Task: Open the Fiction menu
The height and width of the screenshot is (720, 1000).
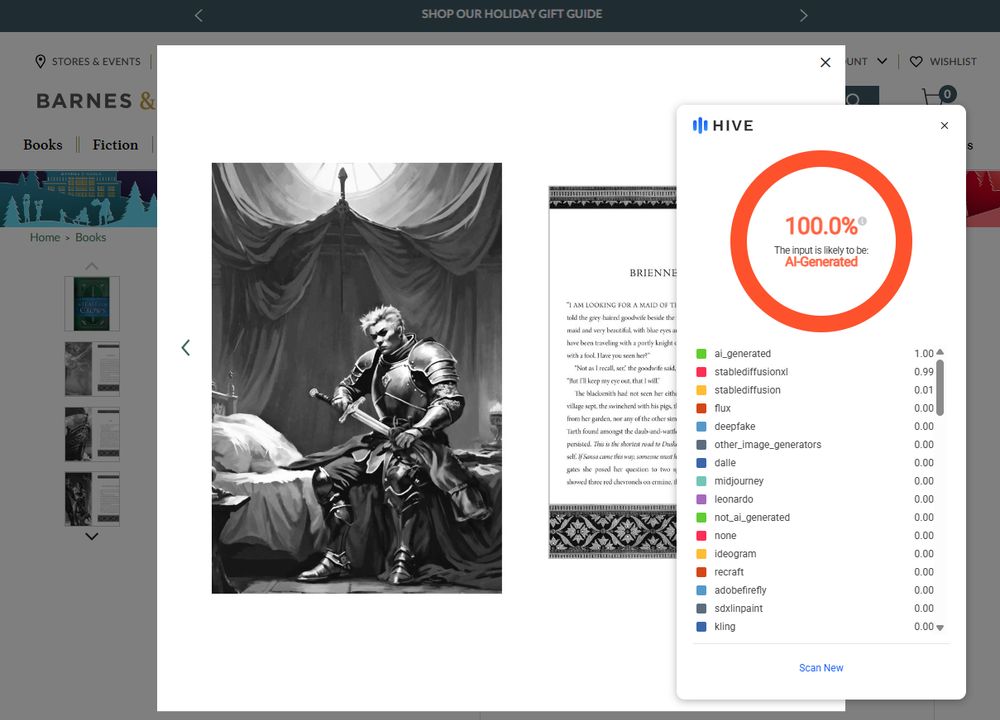Action: [115, 145]
